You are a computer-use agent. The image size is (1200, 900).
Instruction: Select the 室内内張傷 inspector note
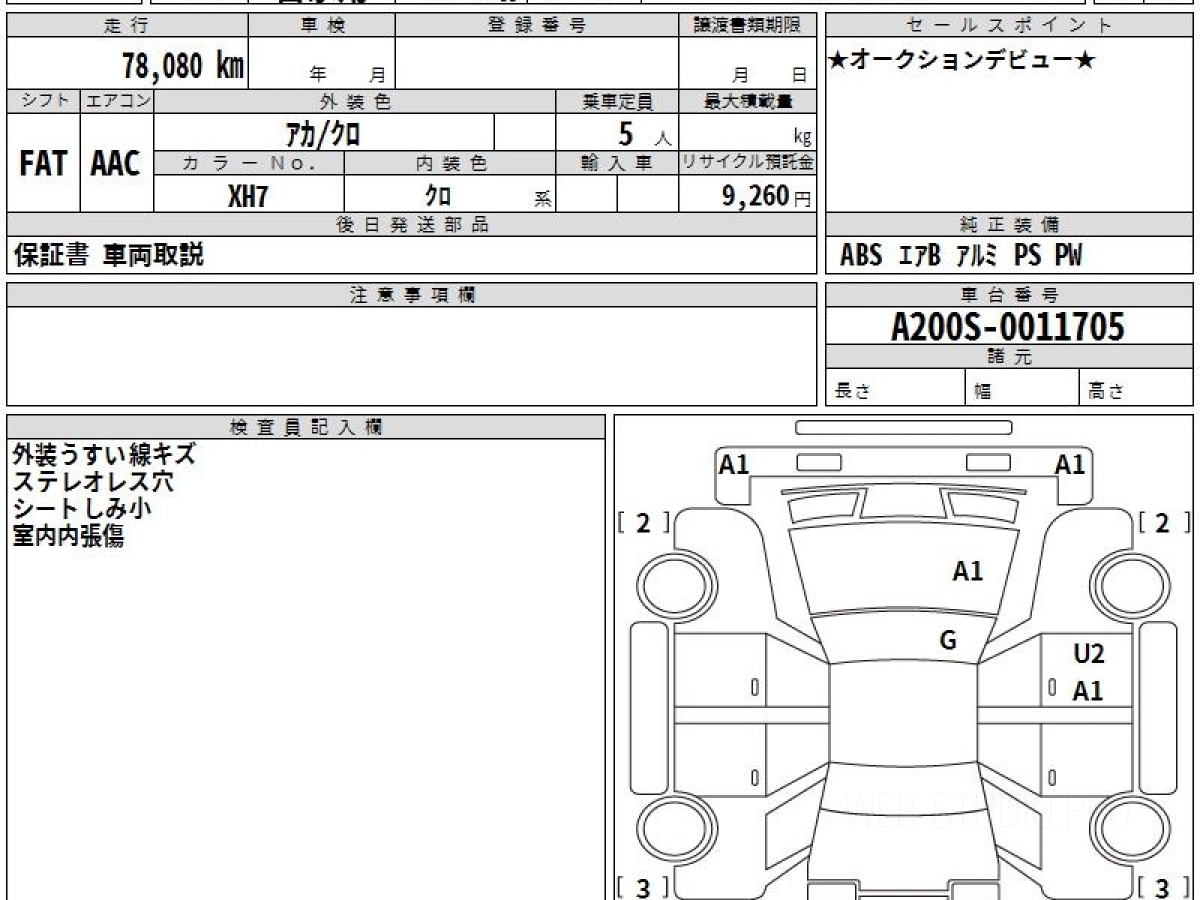tap(68, 536)
